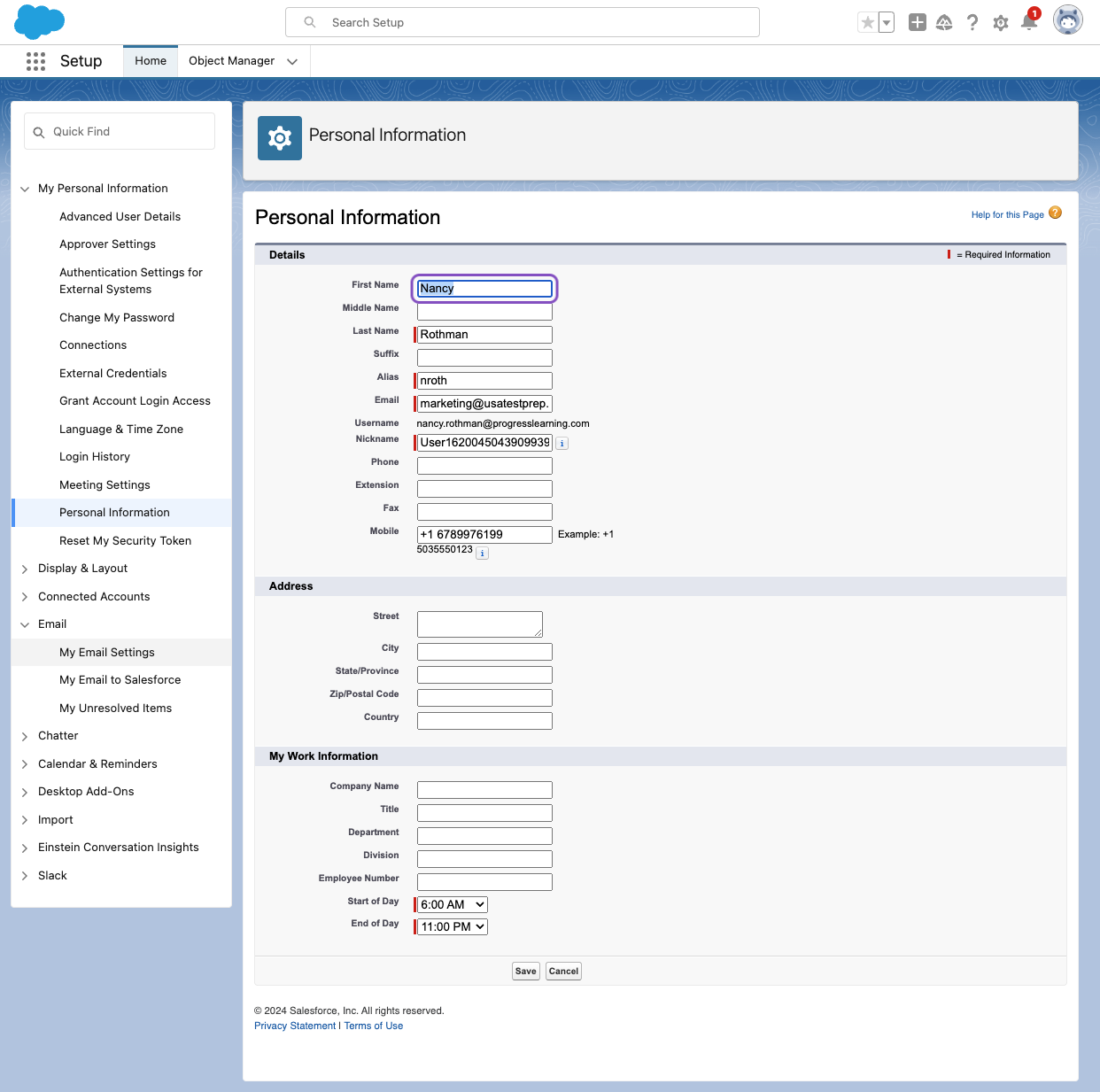Click the info icon below Mobile field

483,554
